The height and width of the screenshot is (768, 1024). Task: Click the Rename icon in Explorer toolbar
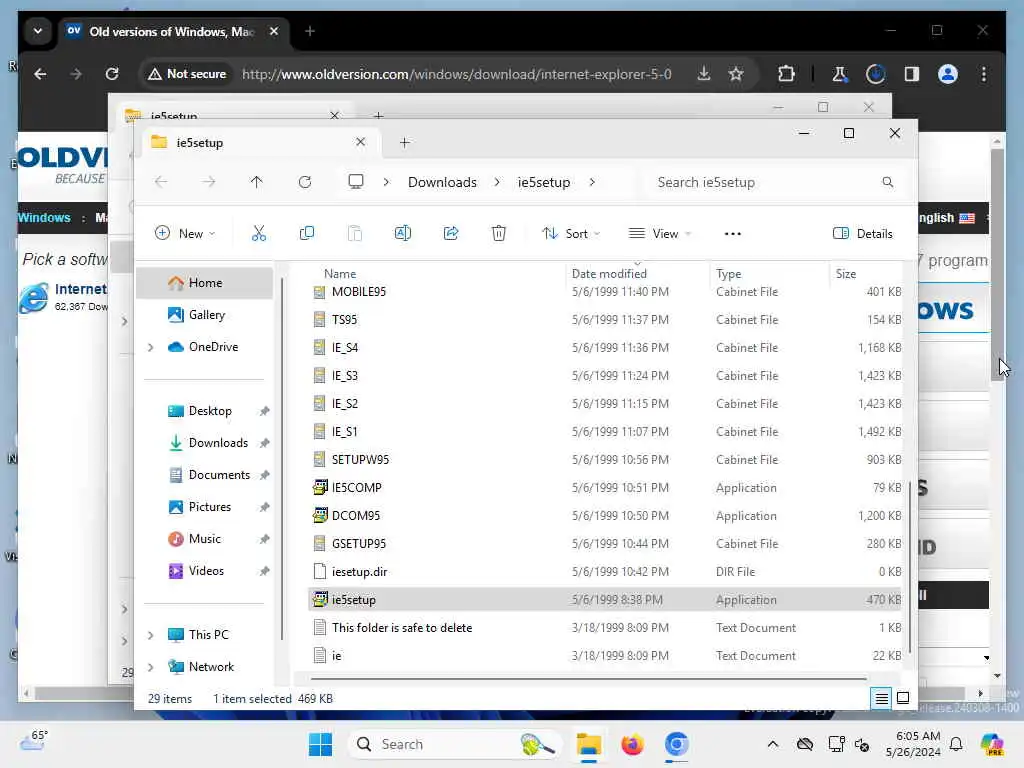(x=403, y=233)
